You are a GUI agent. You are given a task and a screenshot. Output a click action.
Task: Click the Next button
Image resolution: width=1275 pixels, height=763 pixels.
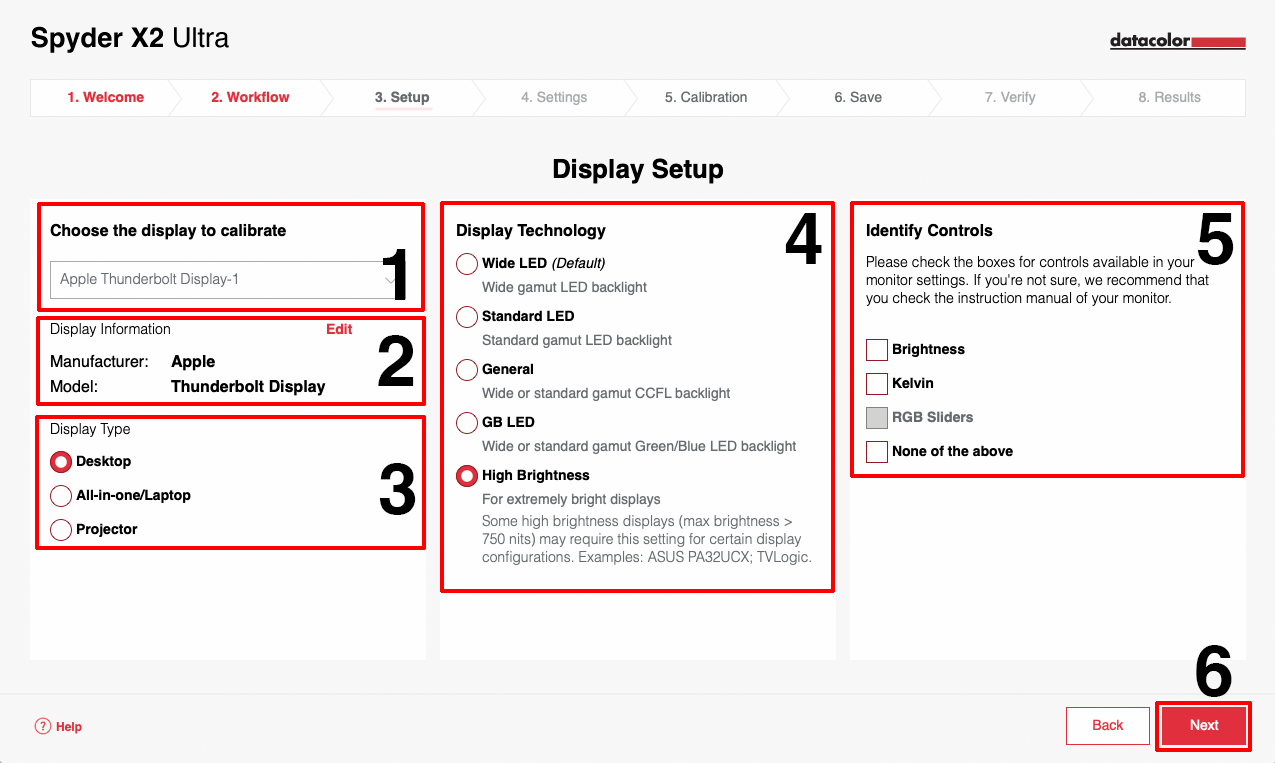click(x=1204, y=726)
